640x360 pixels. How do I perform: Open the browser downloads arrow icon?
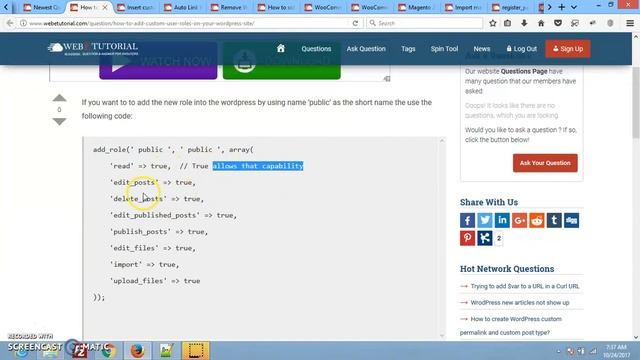524,23
